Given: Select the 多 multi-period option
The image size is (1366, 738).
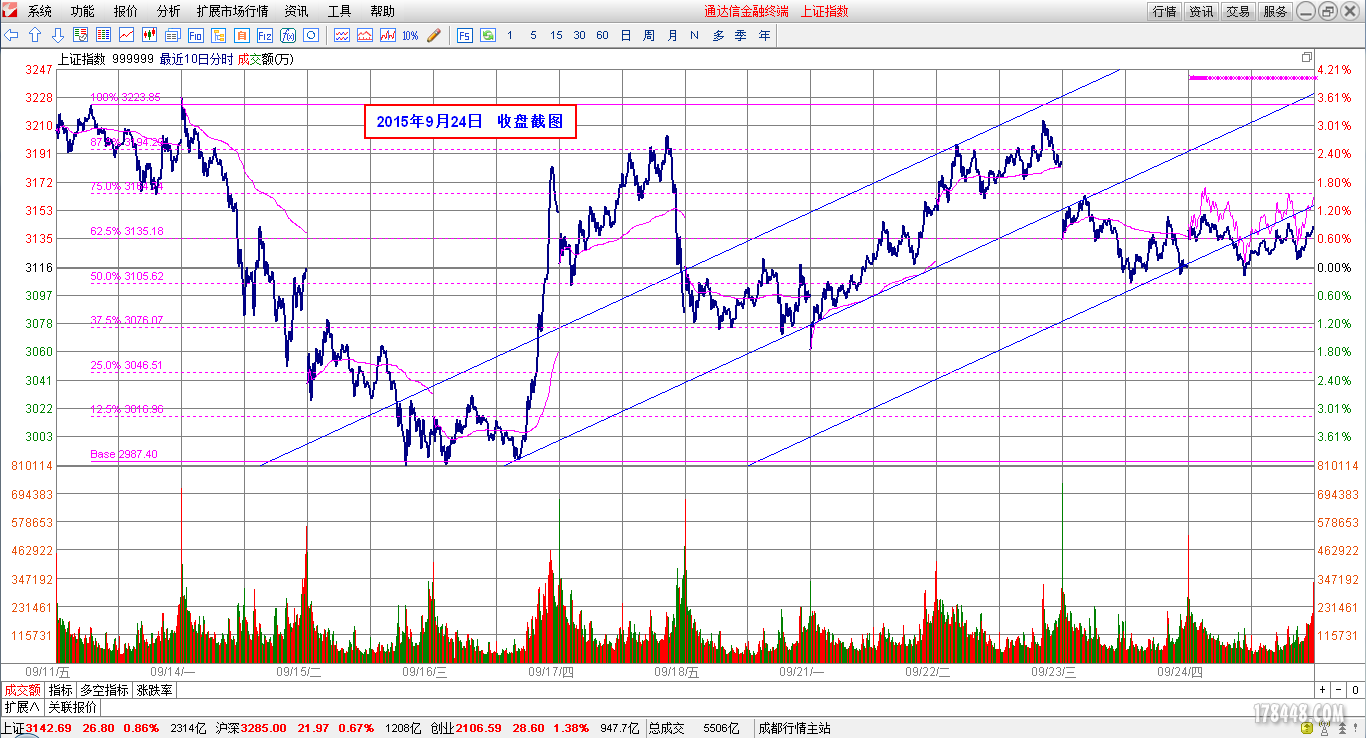Looking at the screenshot, I should 718,35.
